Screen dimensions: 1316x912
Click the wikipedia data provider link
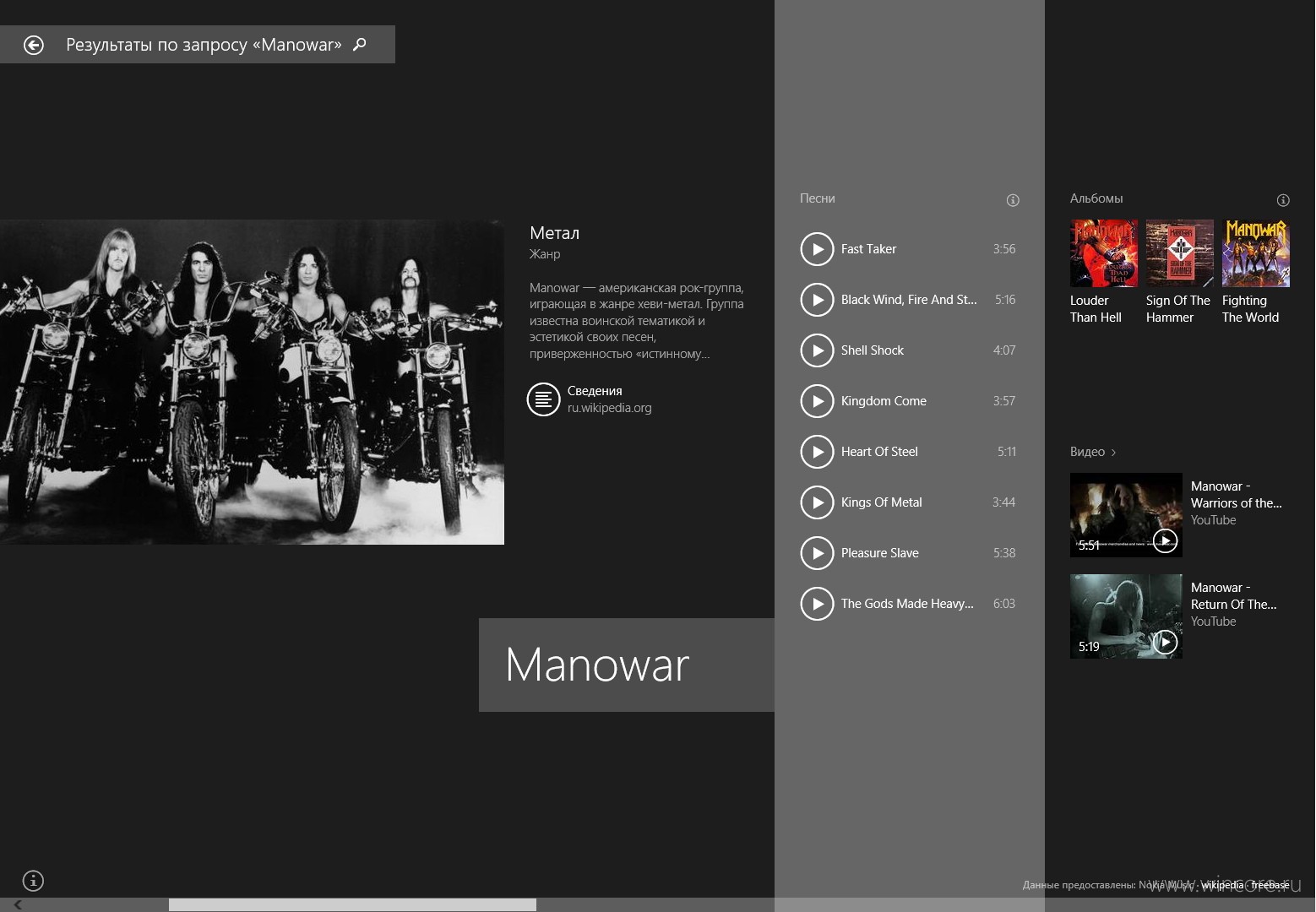[1222, 885]
